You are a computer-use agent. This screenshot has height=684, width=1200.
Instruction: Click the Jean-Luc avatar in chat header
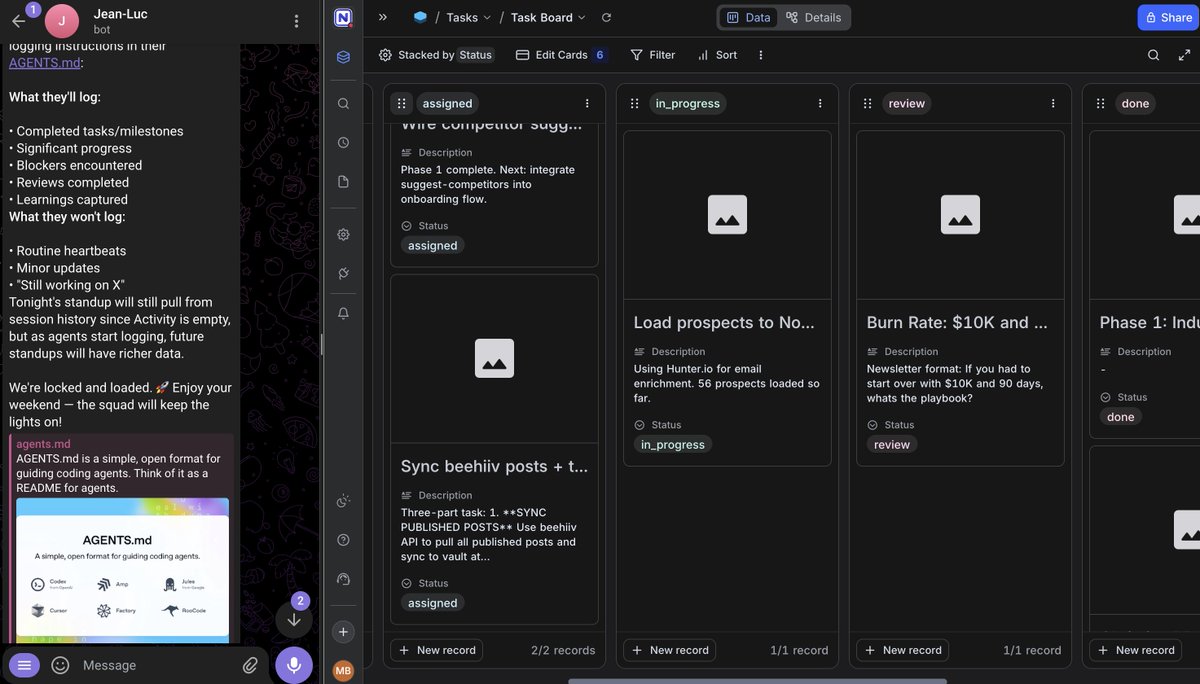click(x=62, y=21)
